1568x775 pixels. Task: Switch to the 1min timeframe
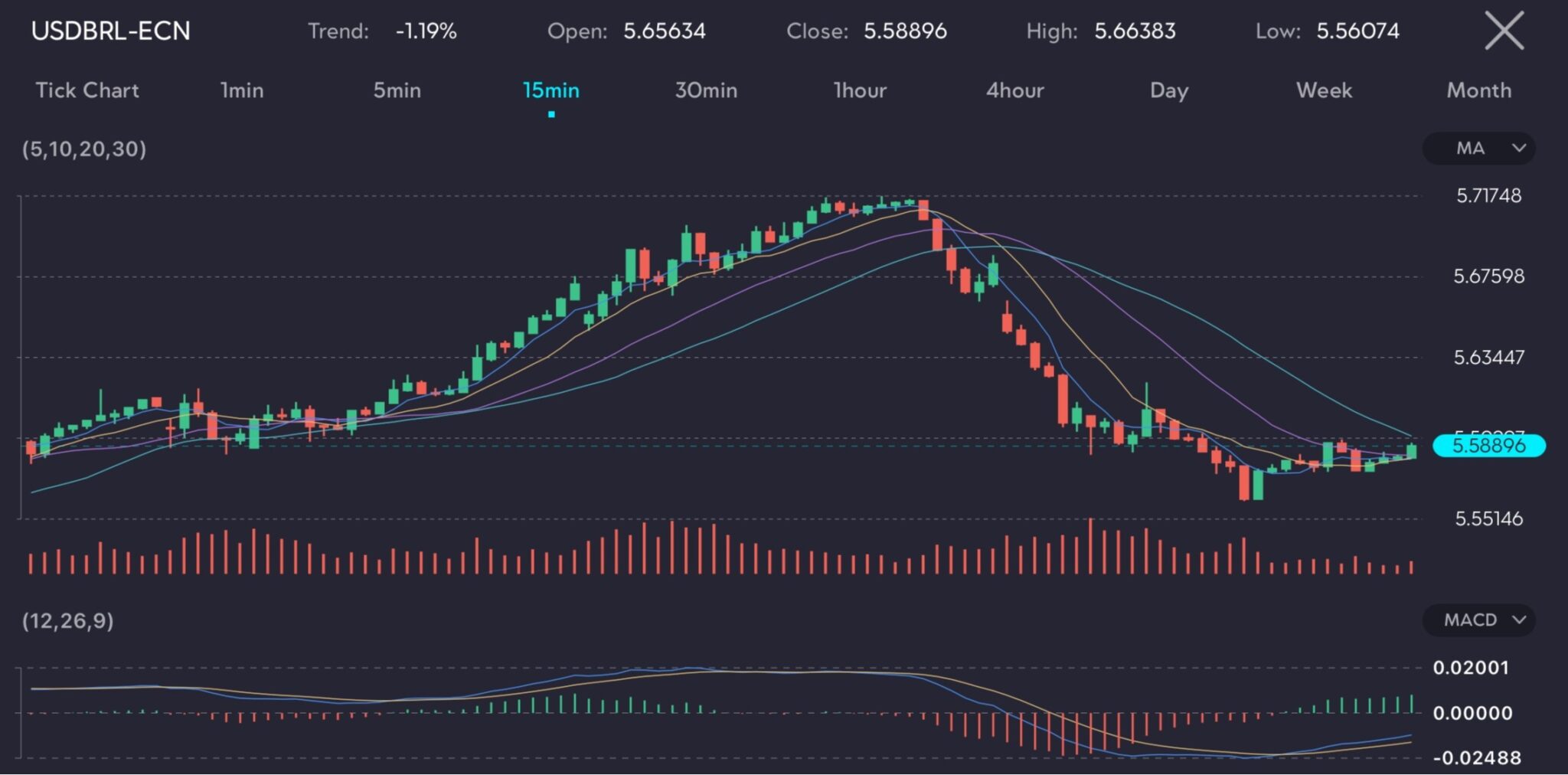pos(241,90)
